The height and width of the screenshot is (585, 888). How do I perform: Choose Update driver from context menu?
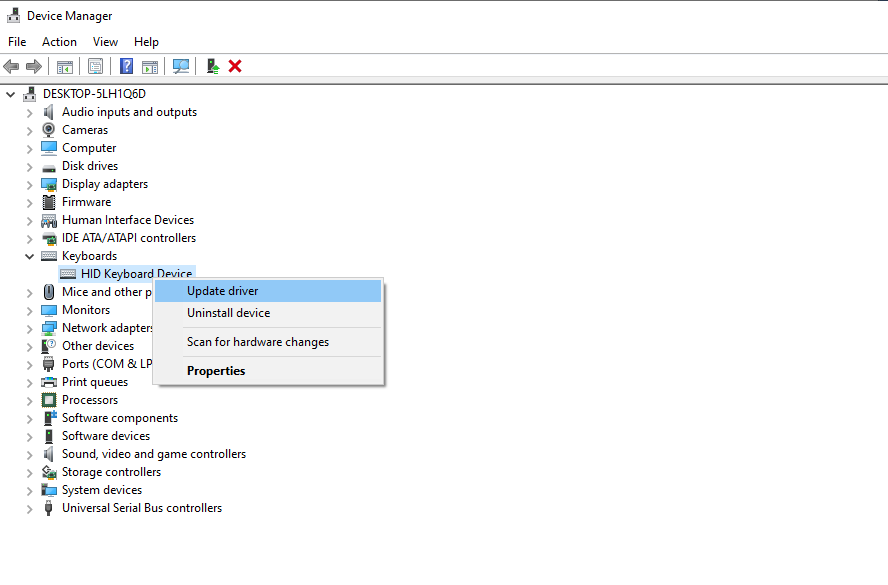(x=222, y=291)
